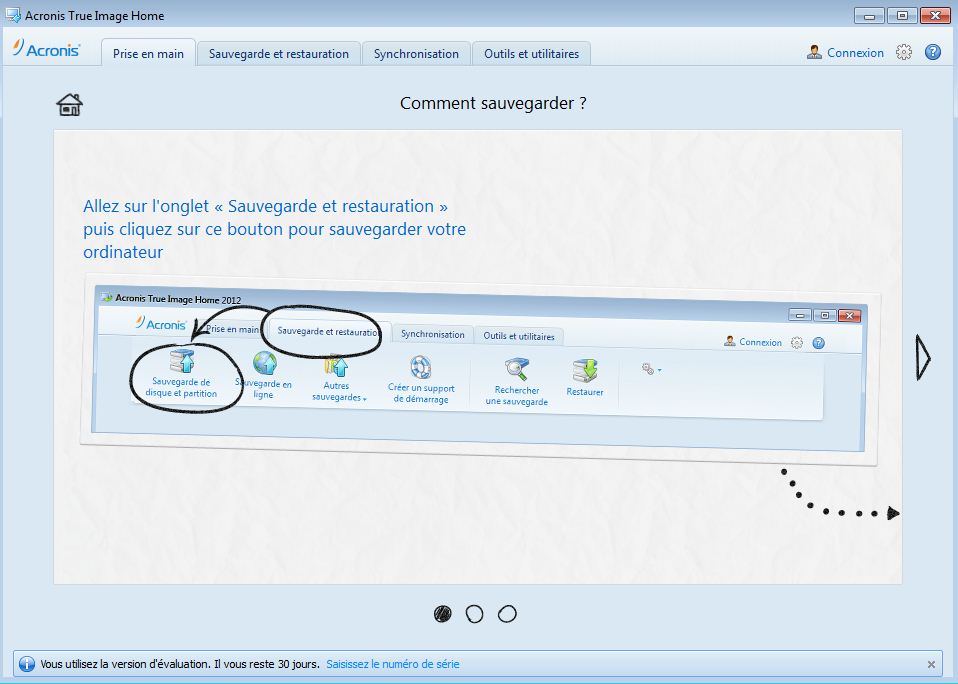This screenshot has height=684, width=958.
Task: Click the home icon
Action: (x=70, y=104)
